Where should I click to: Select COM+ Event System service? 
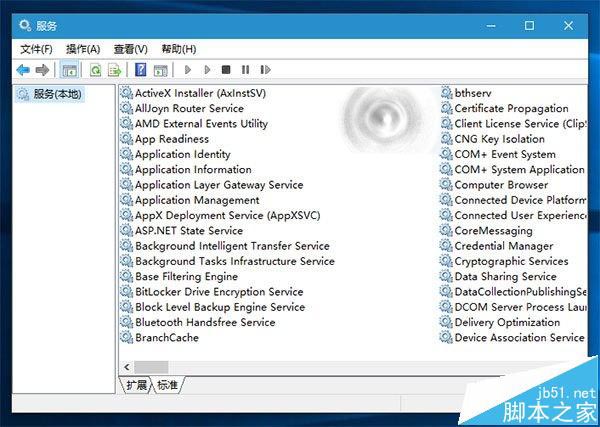click(x=505, y=154)
